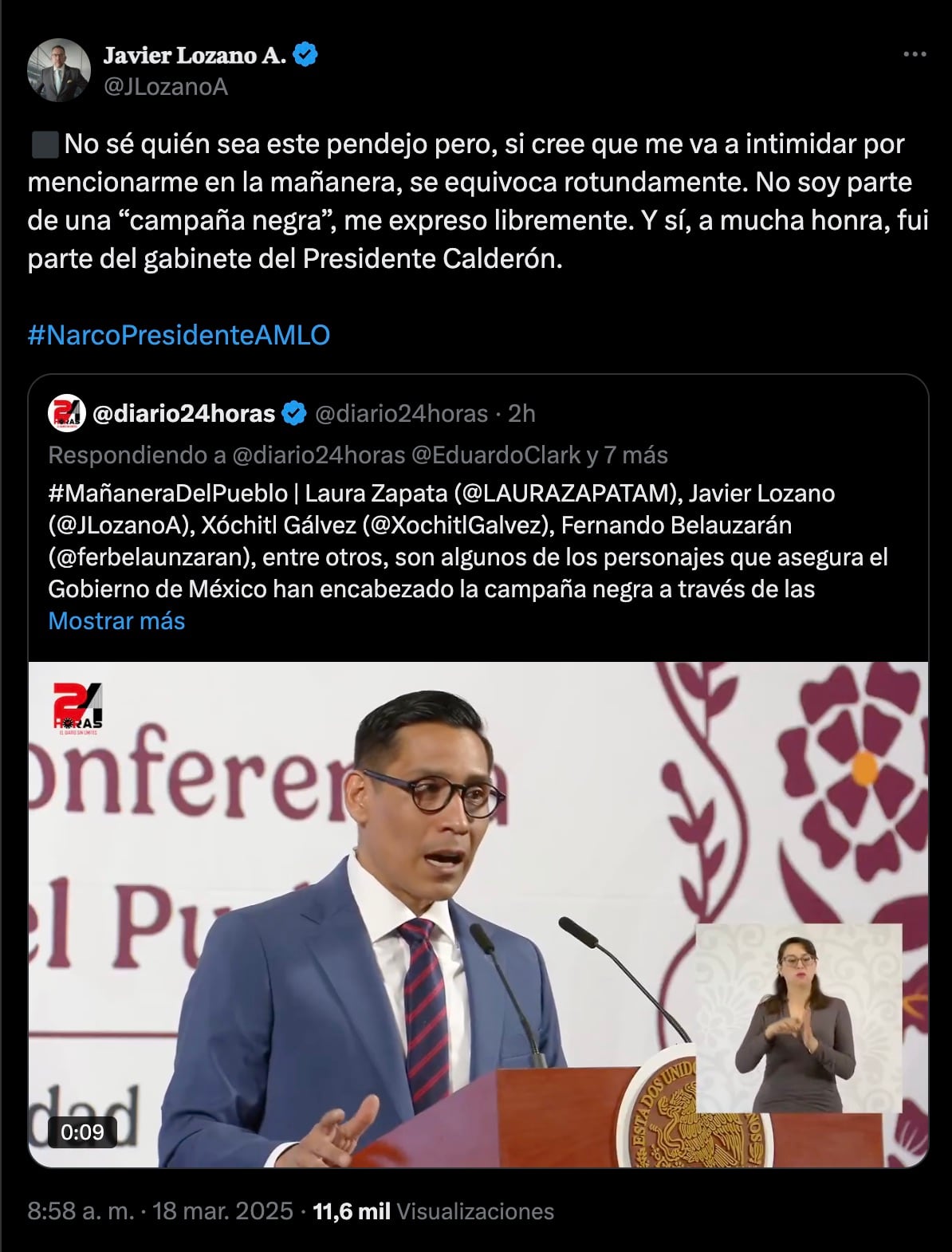Expand quoted tweet with Mostrar más
The width and height of the screenshot is (952, 1252).
click(116, 621)
